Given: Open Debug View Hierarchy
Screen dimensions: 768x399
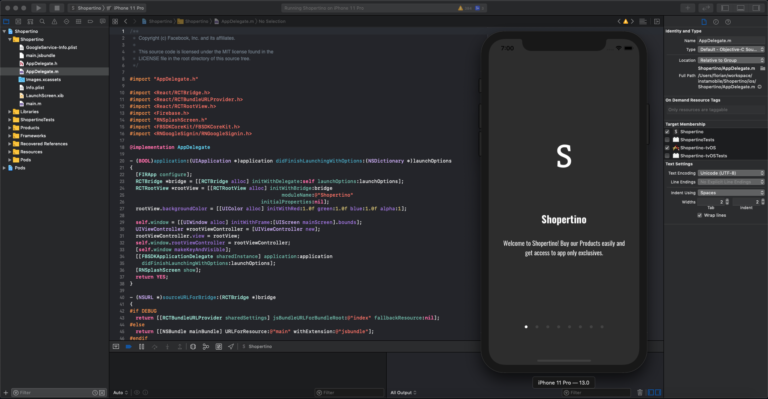Looking at the screenshot, I should tap(193, 347).
